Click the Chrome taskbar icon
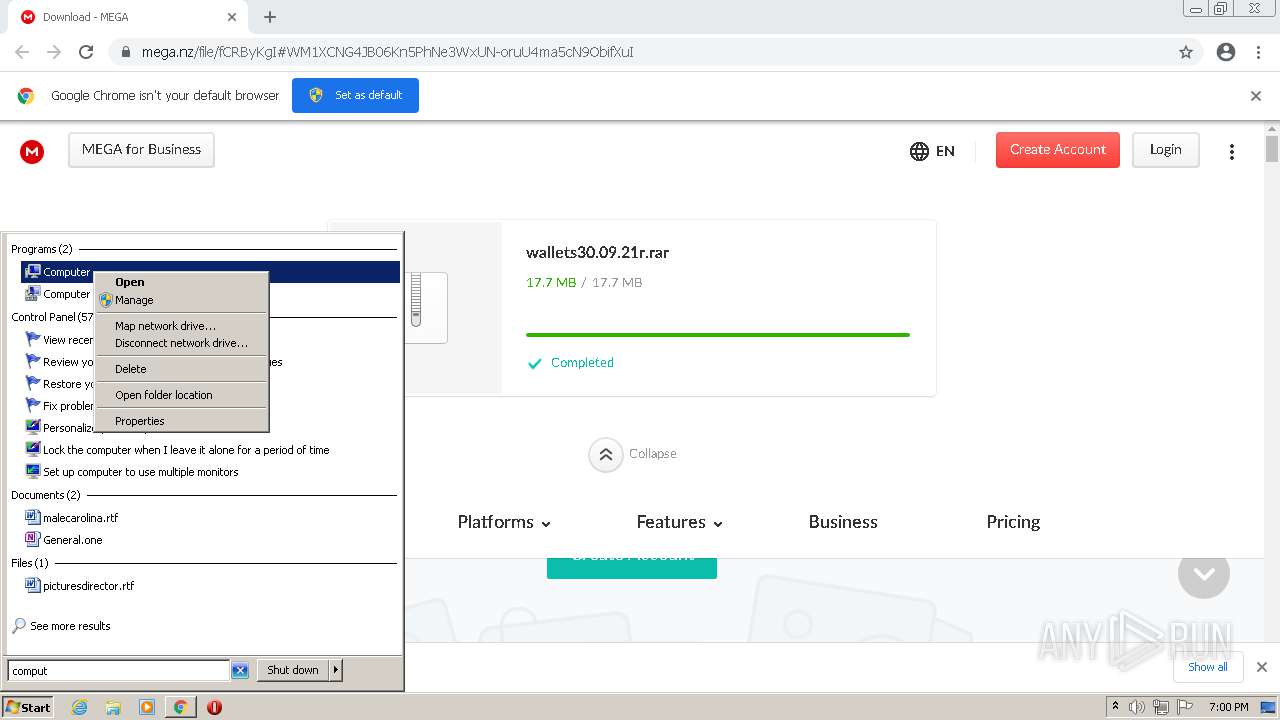The width and height of the screenshot is (1280, 720). click(181, 707)
